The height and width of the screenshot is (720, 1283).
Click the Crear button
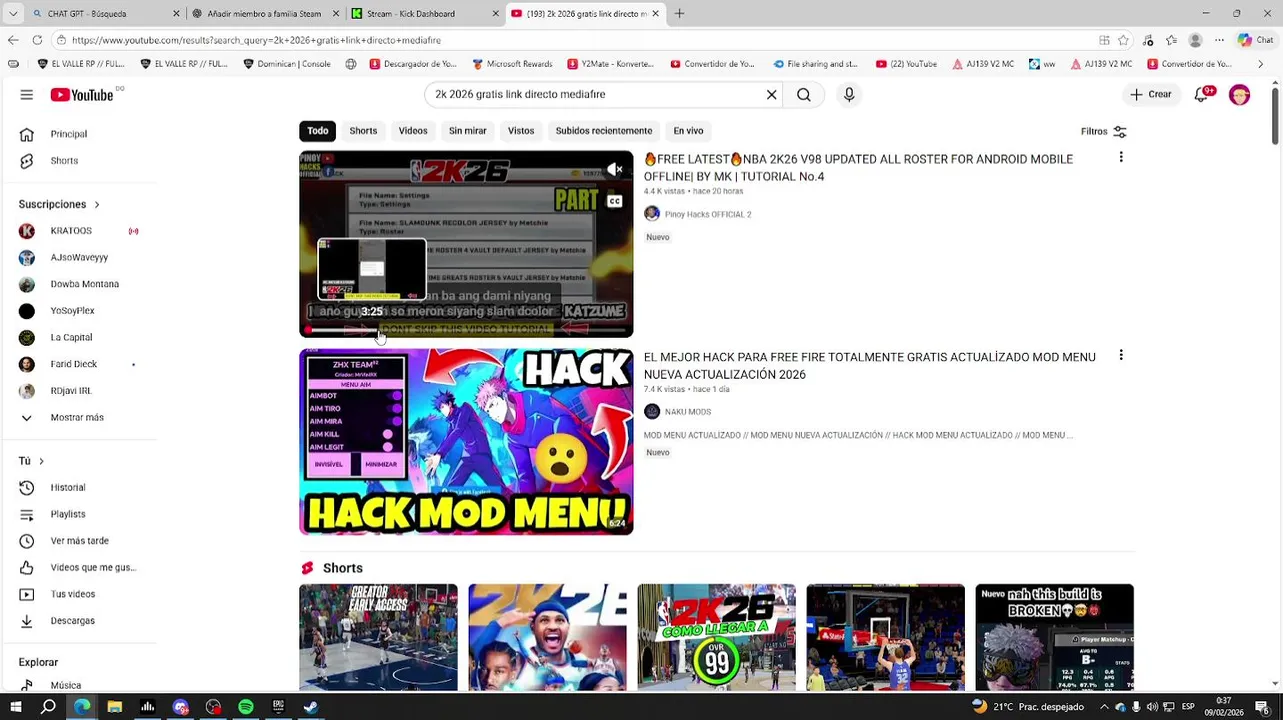point(1150,94)
